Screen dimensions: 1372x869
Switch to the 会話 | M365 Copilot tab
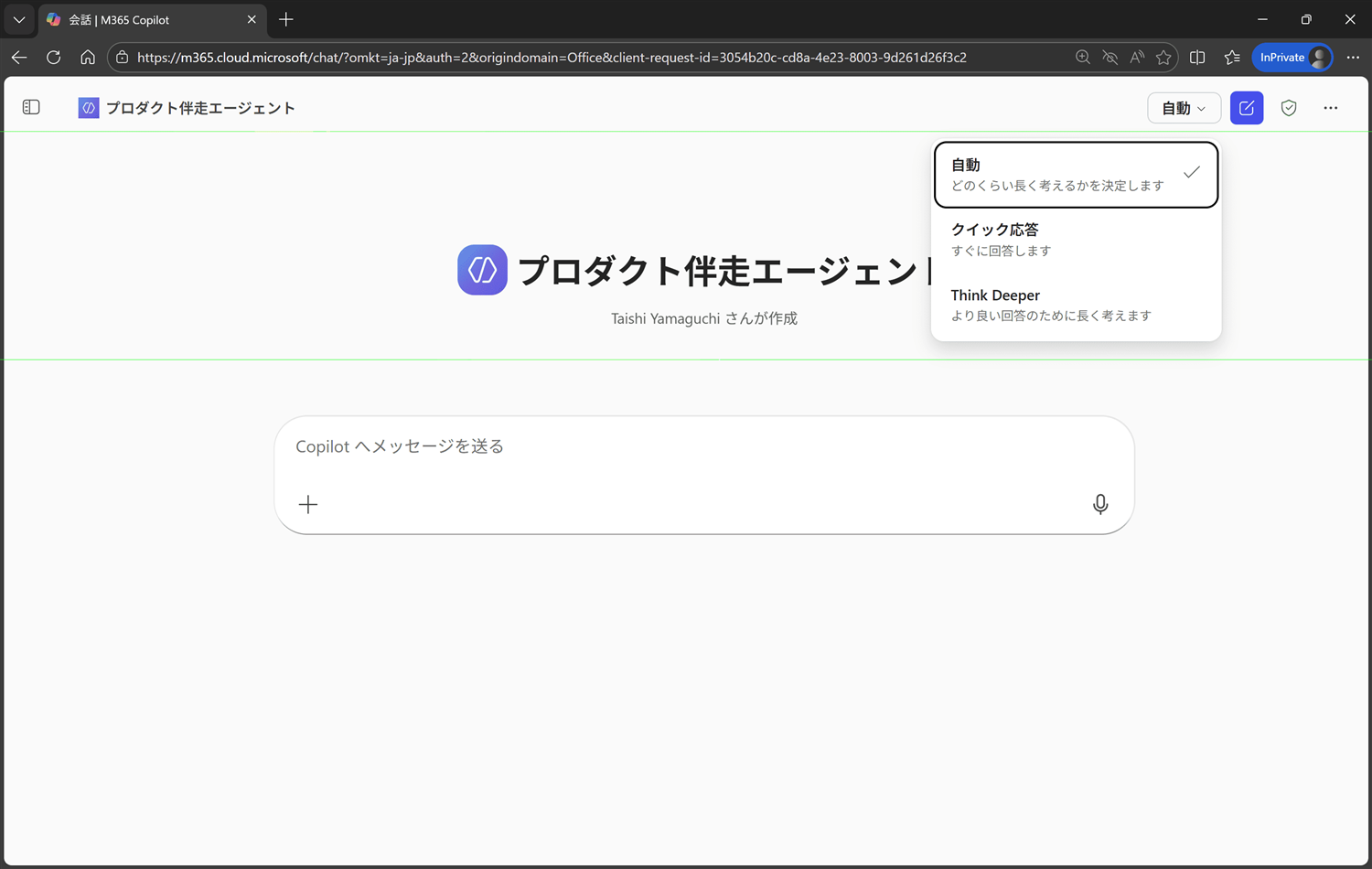click(153, 19)
